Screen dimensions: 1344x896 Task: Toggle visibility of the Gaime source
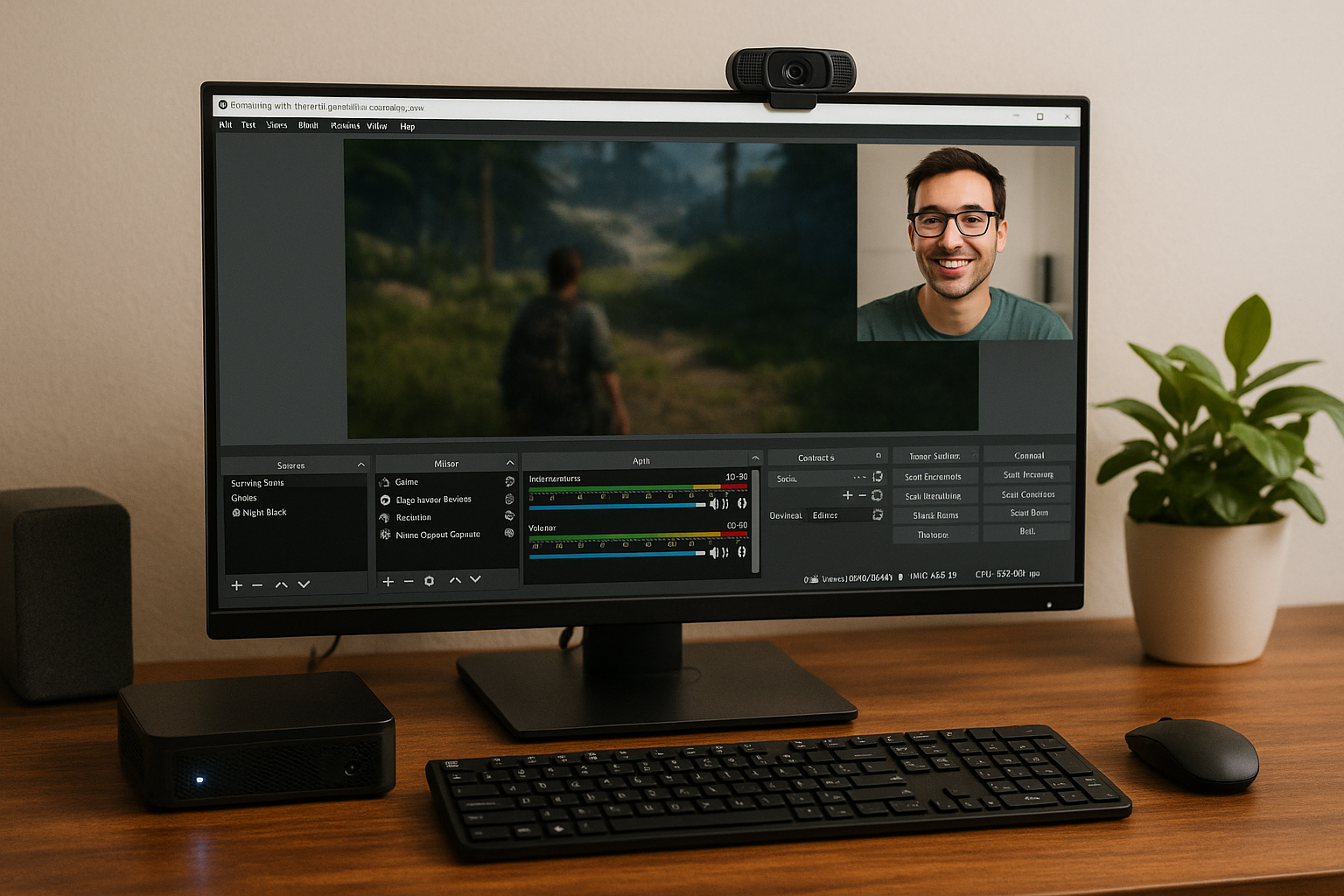tap(509, 481)
